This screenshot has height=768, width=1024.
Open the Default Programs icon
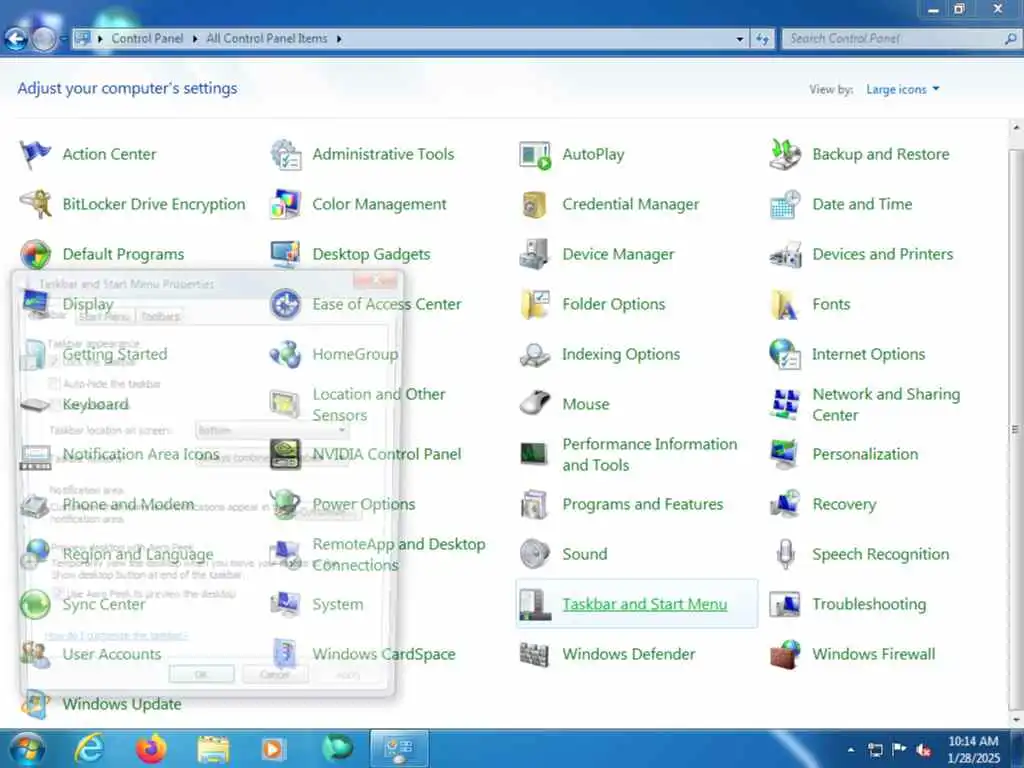pos(35,254)
